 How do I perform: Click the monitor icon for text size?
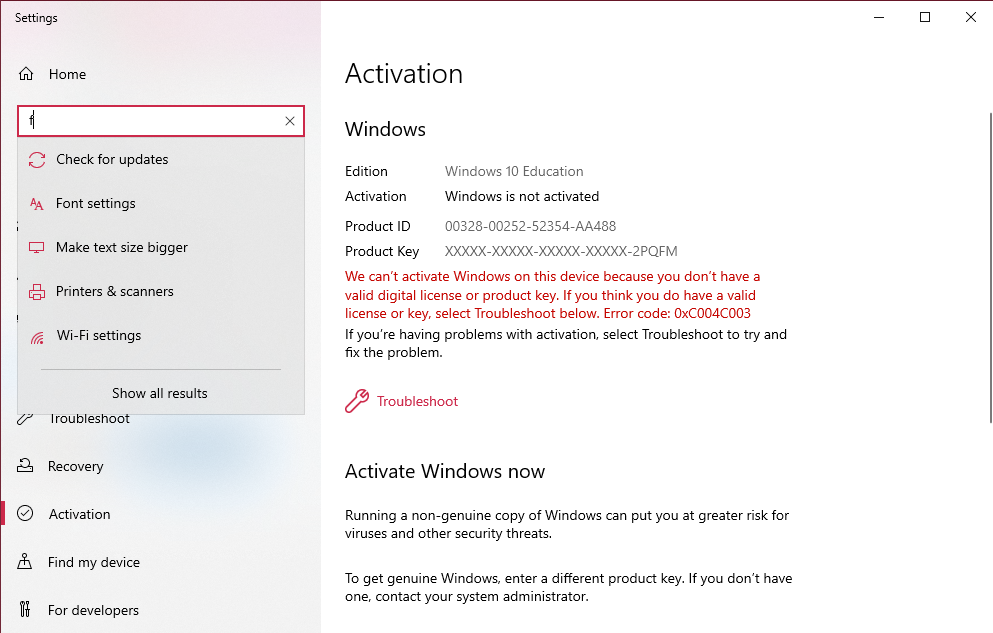[x=37, y=248]
